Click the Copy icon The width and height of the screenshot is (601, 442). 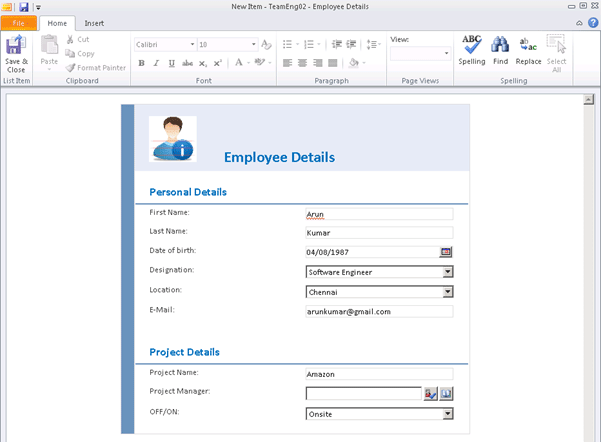click(x=70, y=53)
